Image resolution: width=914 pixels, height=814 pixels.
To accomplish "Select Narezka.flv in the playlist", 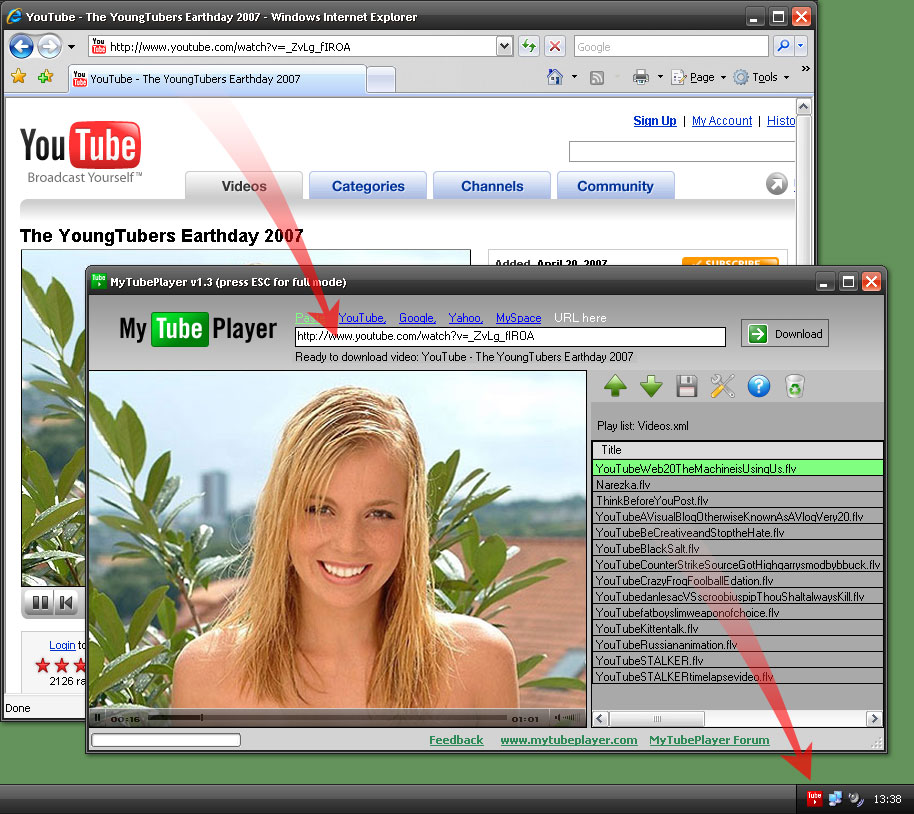I will point(737,485).
